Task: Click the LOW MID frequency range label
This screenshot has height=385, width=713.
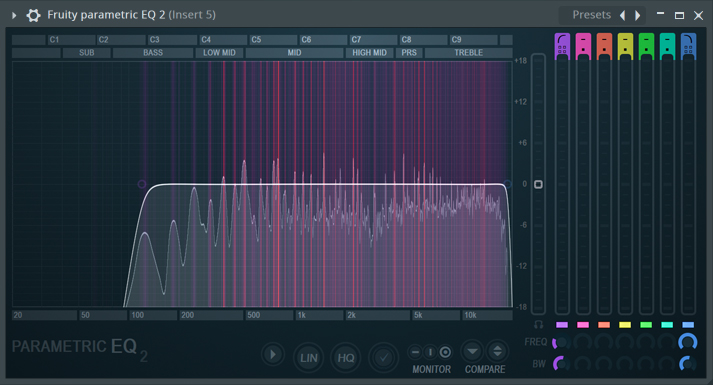Action: [219, 53]
